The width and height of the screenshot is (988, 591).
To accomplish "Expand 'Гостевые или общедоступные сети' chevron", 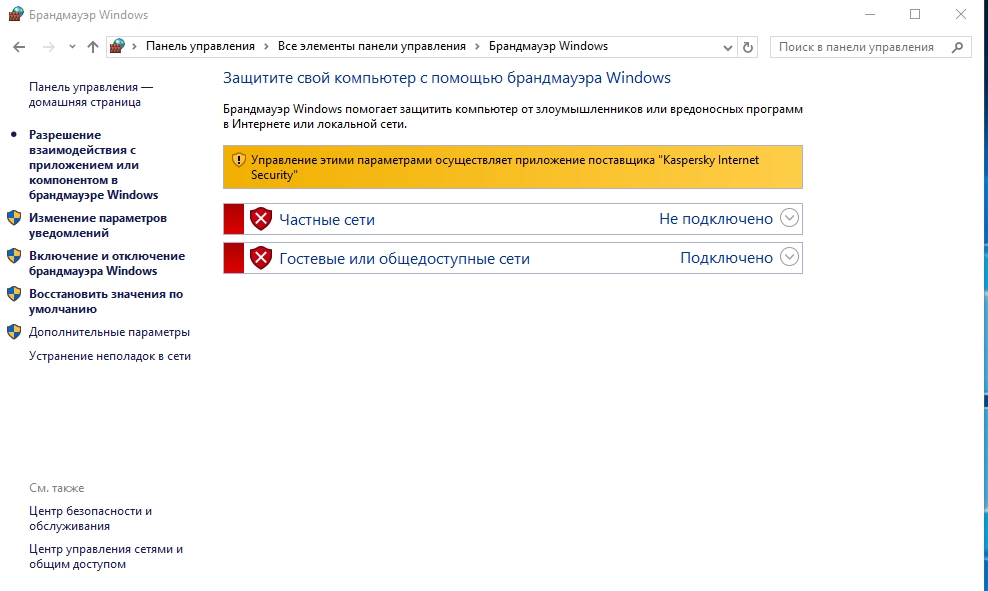I will (x=789, y=257).
